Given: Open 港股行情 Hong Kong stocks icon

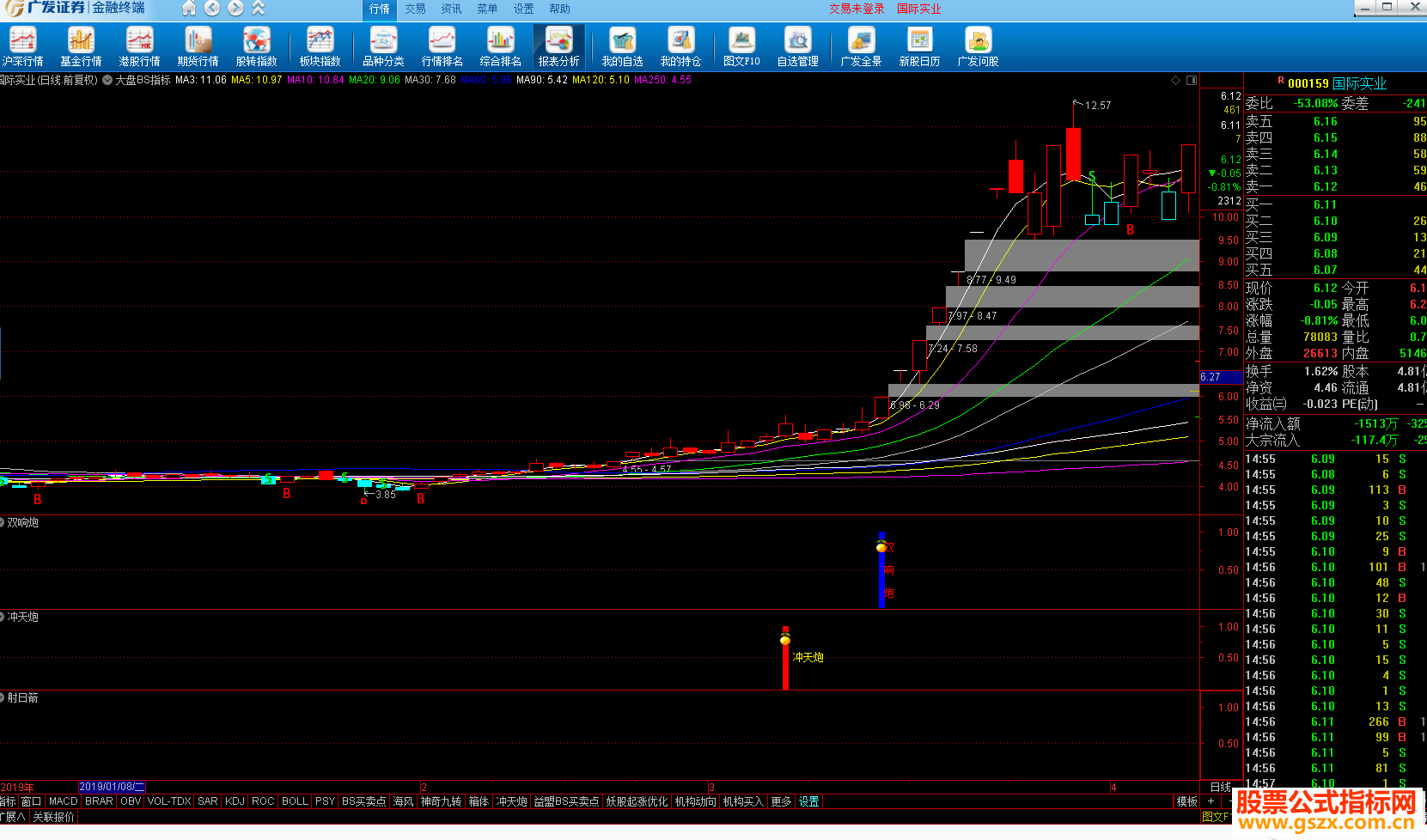Looking at the screenshot, I should pyautogui.click(x=139, y=47).
